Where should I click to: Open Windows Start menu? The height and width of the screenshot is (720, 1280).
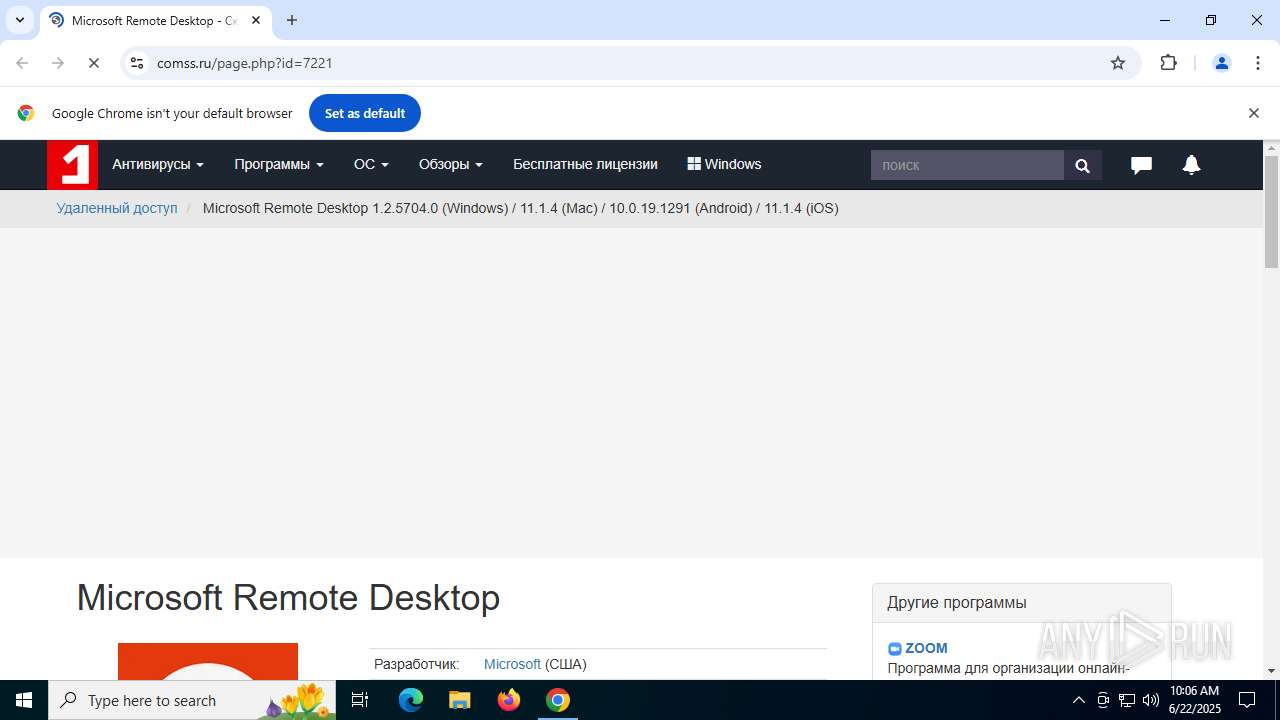click(24, 700)
